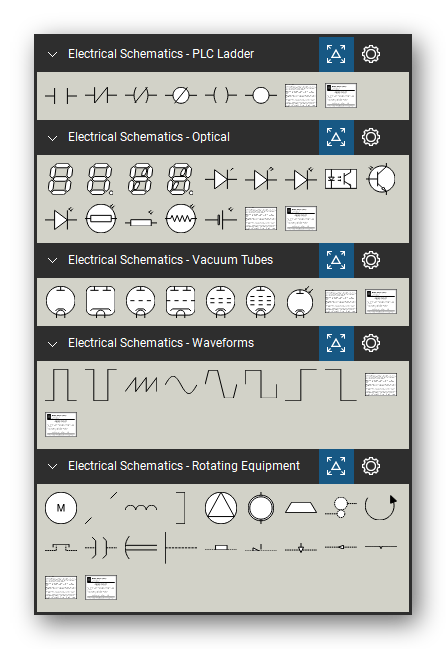This screenshot has width=446, height=649.
Task: Open the titled note thumbnail in Waveforms
Action: [x=61, y=424]
